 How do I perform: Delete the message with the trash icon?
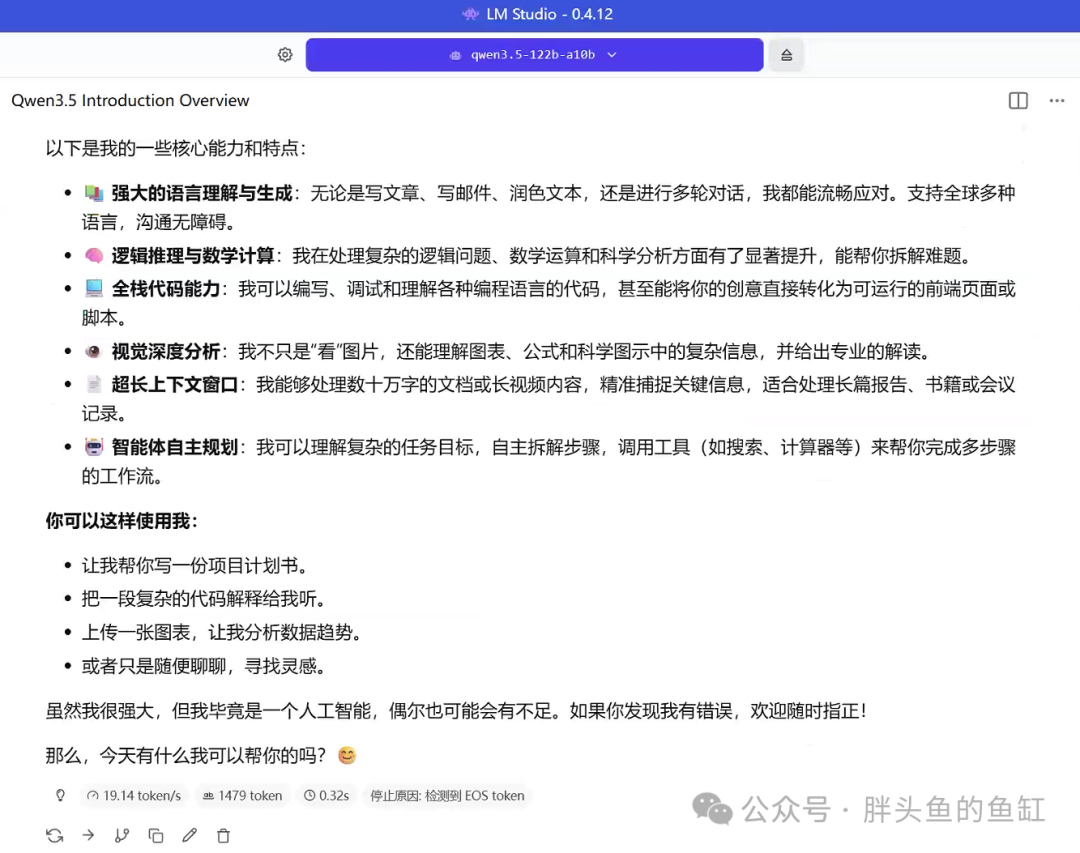(x=223, y=836)
